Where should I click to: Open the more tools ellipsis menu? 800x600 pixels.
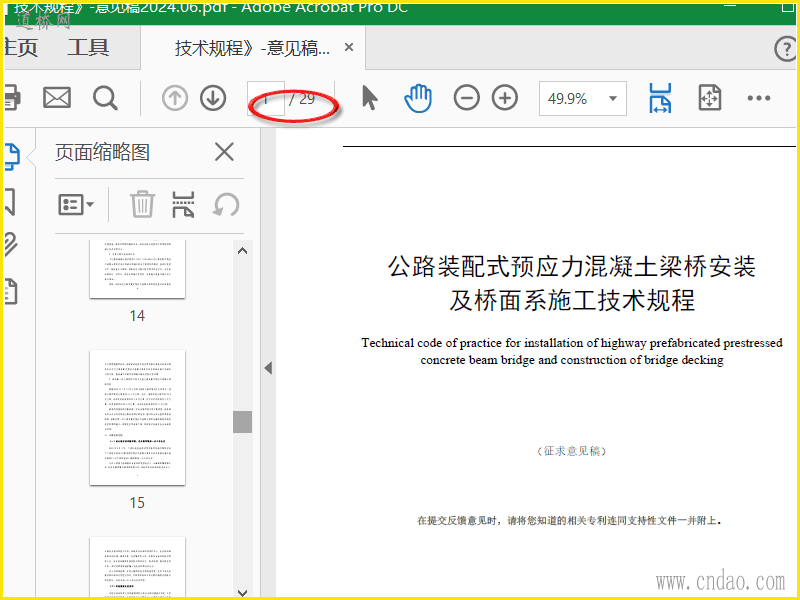[759, 98]
